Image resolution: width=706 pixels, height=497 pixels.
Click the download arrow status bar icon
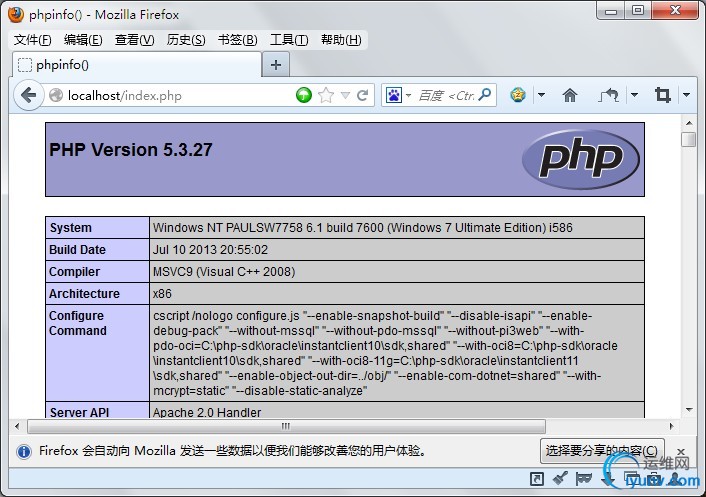608,479
